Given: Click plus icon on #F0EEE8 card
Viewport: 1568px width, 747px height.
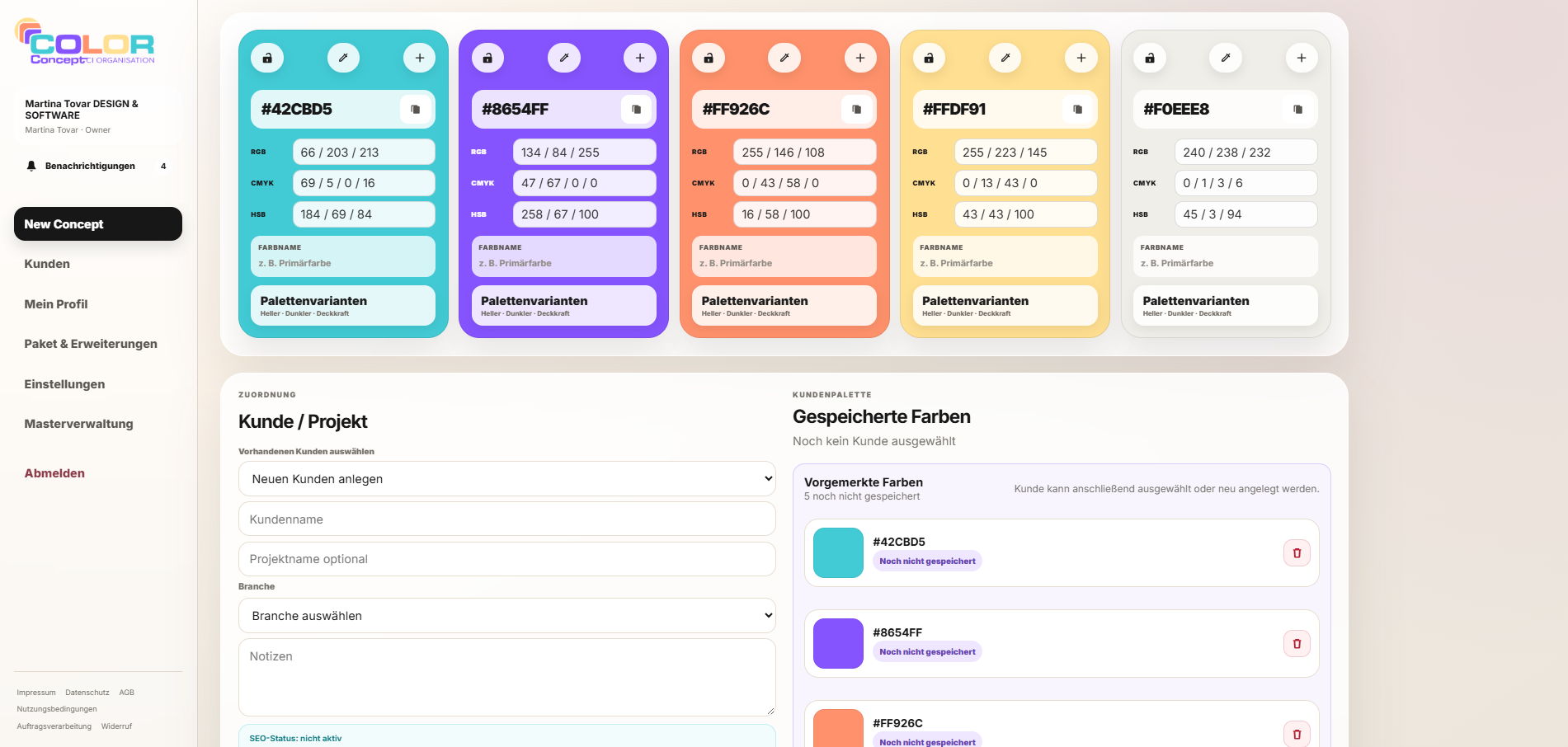Looking at the screenshot, I should pyautogui.click(x=1302, y=58).
